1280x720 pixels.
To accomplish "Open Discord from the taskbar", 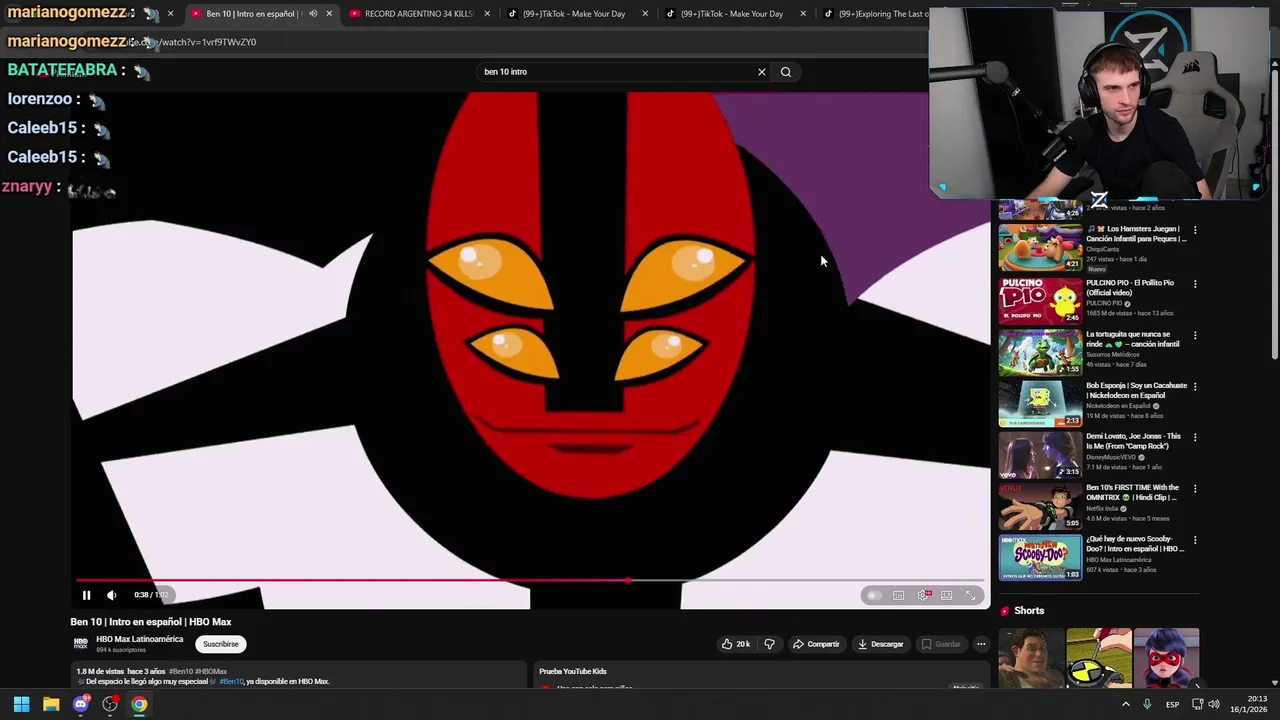I will [81, 704].
